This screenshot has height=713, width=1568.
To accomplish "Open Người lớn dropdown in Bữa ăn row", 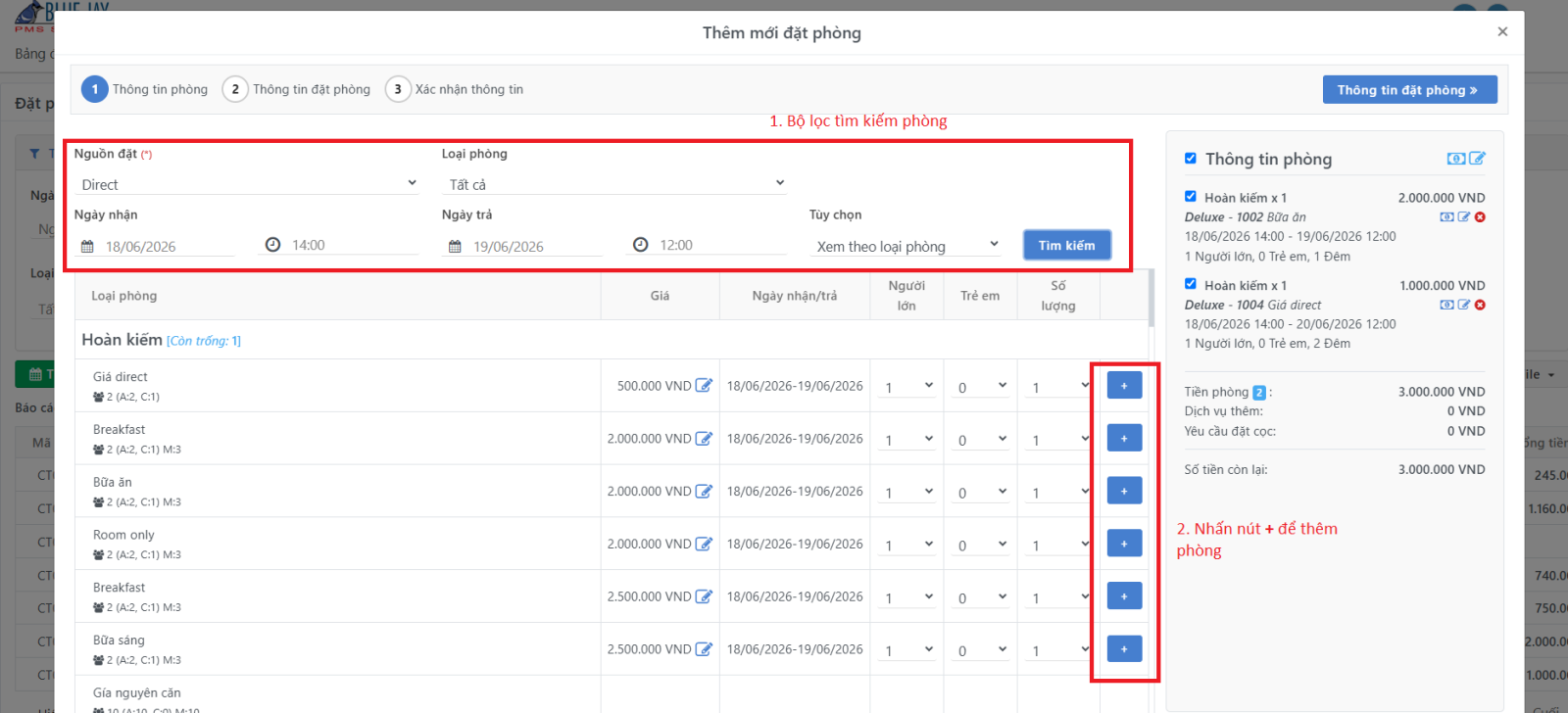I will coord(906,493).
